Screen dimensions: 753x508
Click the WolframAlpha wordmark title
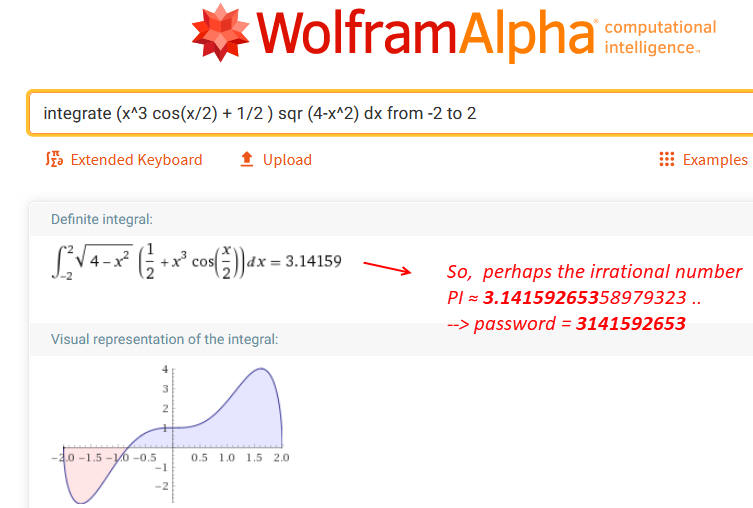[426, 35]
